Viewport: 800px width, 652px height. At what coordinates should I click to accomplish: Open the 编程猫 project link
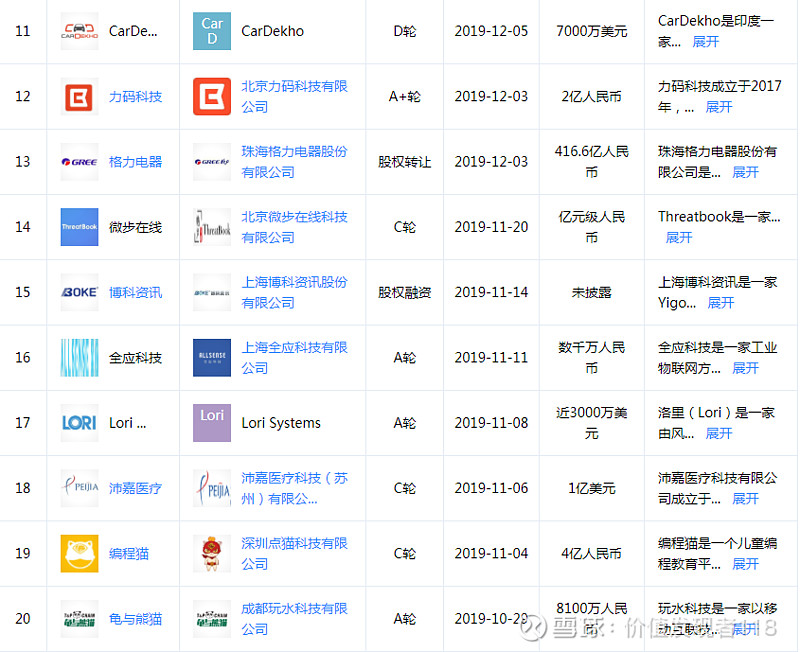pos(129,554)
